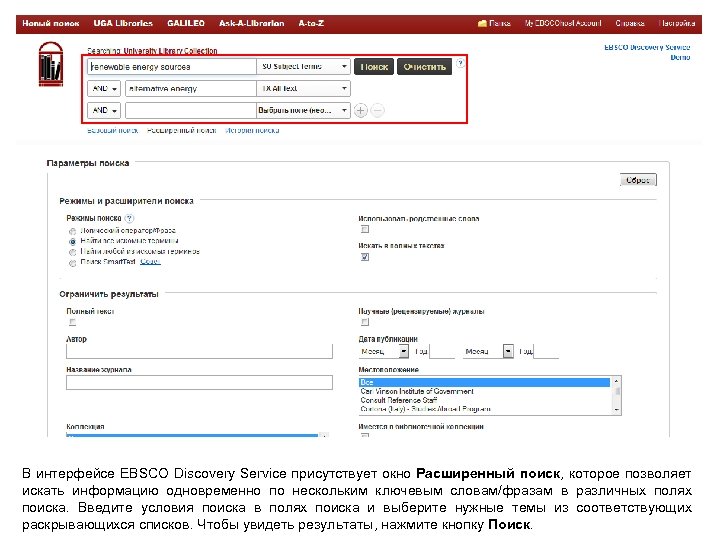This screenshot has height=540, width=720.
Task: Click the Очистить button
Action: pyautogui.click(x=424, y=67)
